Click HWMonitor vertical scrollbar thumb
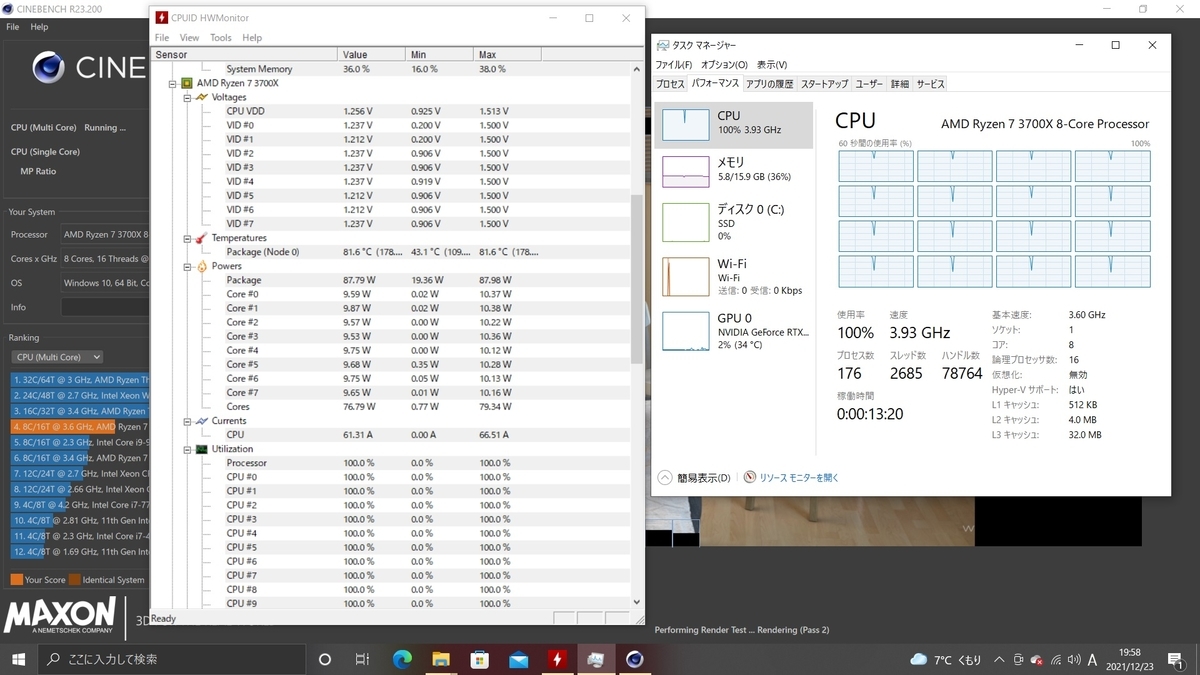 [637, 280]
